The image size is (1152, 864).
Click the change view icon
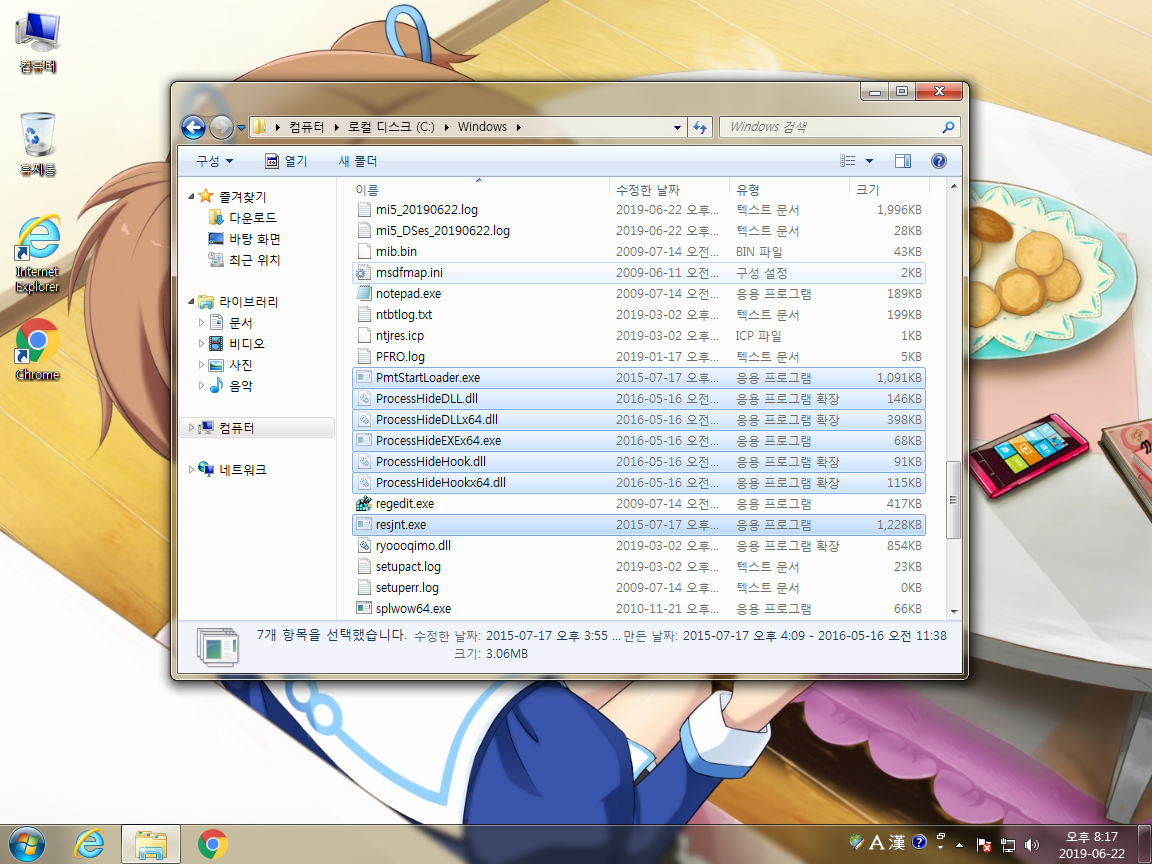tap(848, 161)
